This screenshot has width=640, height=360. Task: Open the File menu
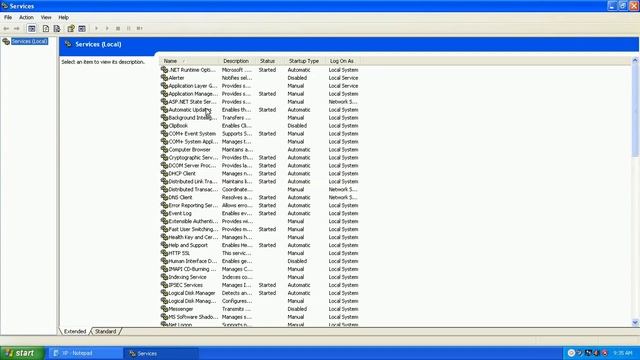[x=8, y=18]
